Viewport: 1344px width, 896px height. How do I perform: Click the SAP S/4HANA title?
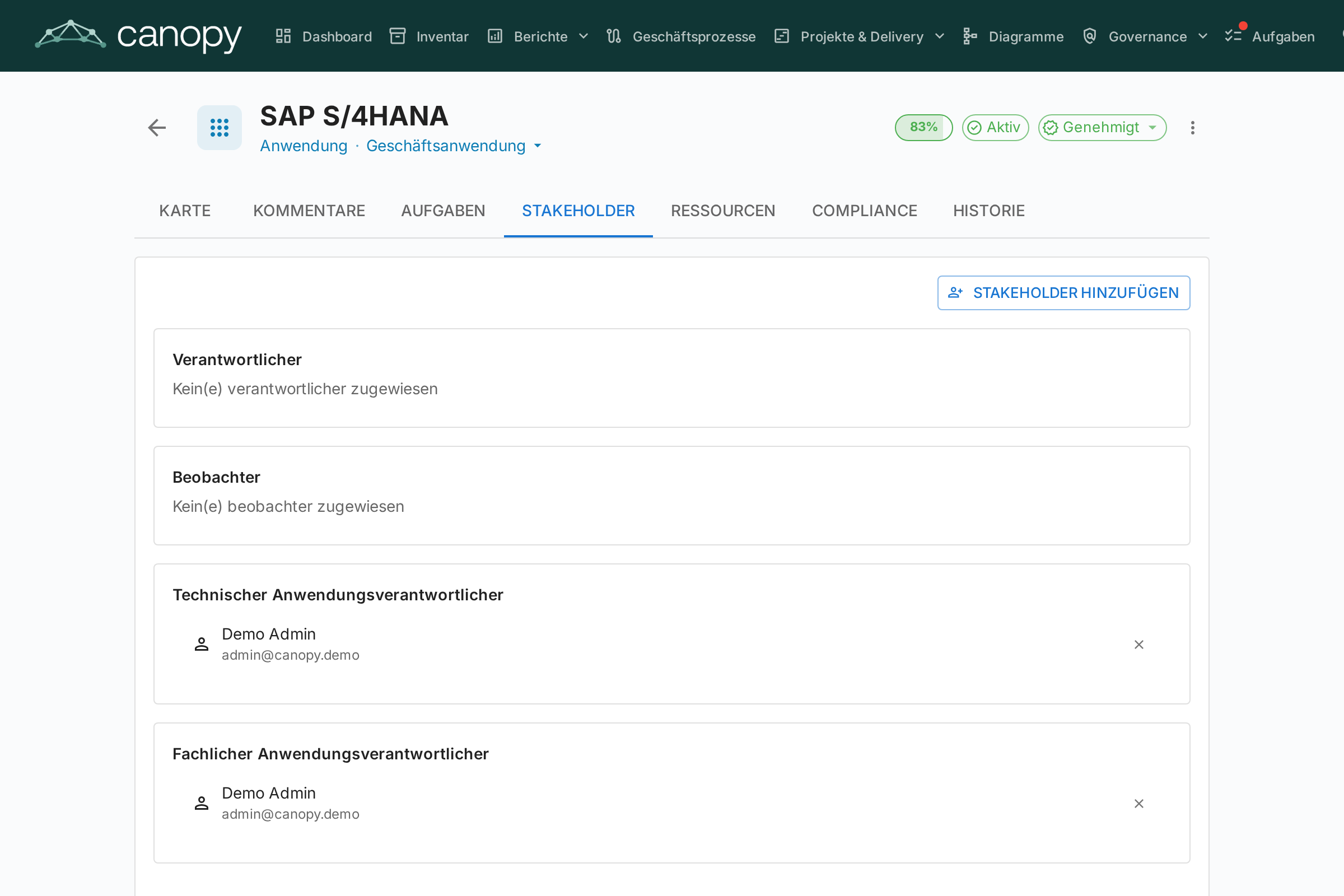pyautogui.click(x=354, y=116)
